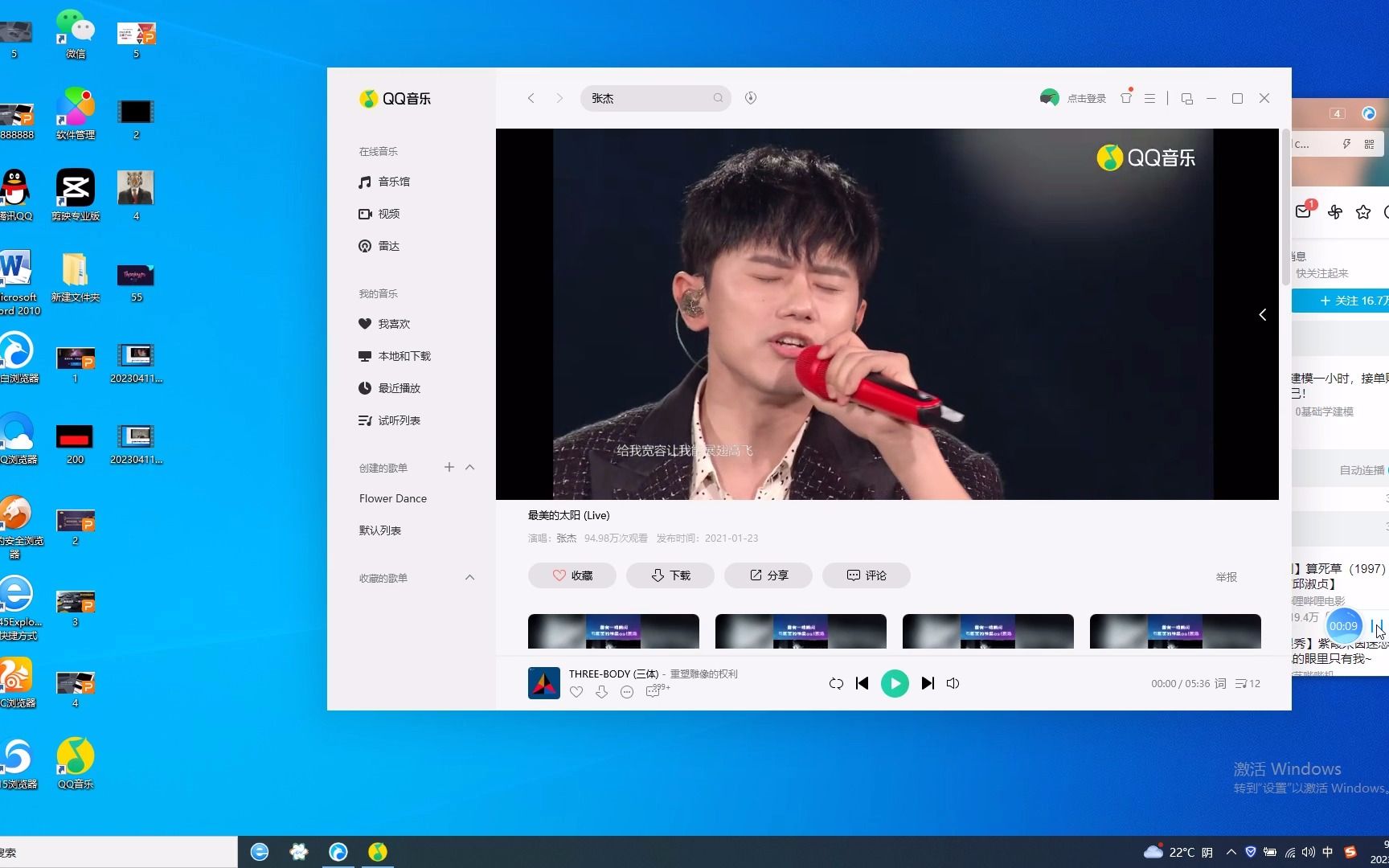
Task: Go forward with the right arrow
Action: click(559, 98)
